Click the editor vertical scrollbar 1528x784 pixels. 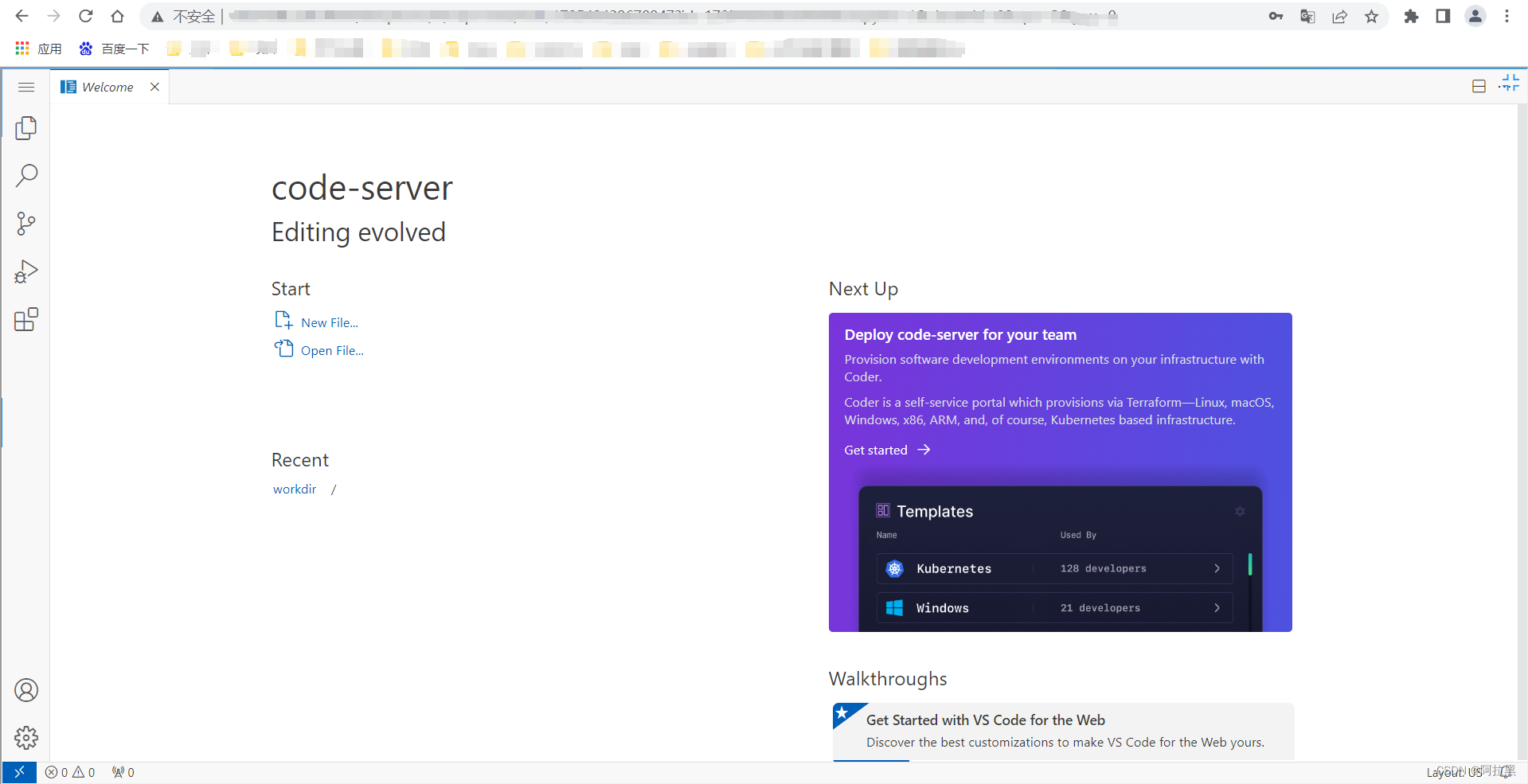1522,432
